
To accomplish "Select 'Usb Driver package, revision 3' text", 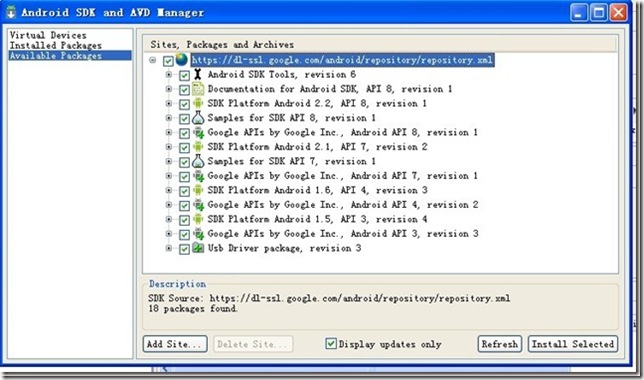I will tap(284, 248).
